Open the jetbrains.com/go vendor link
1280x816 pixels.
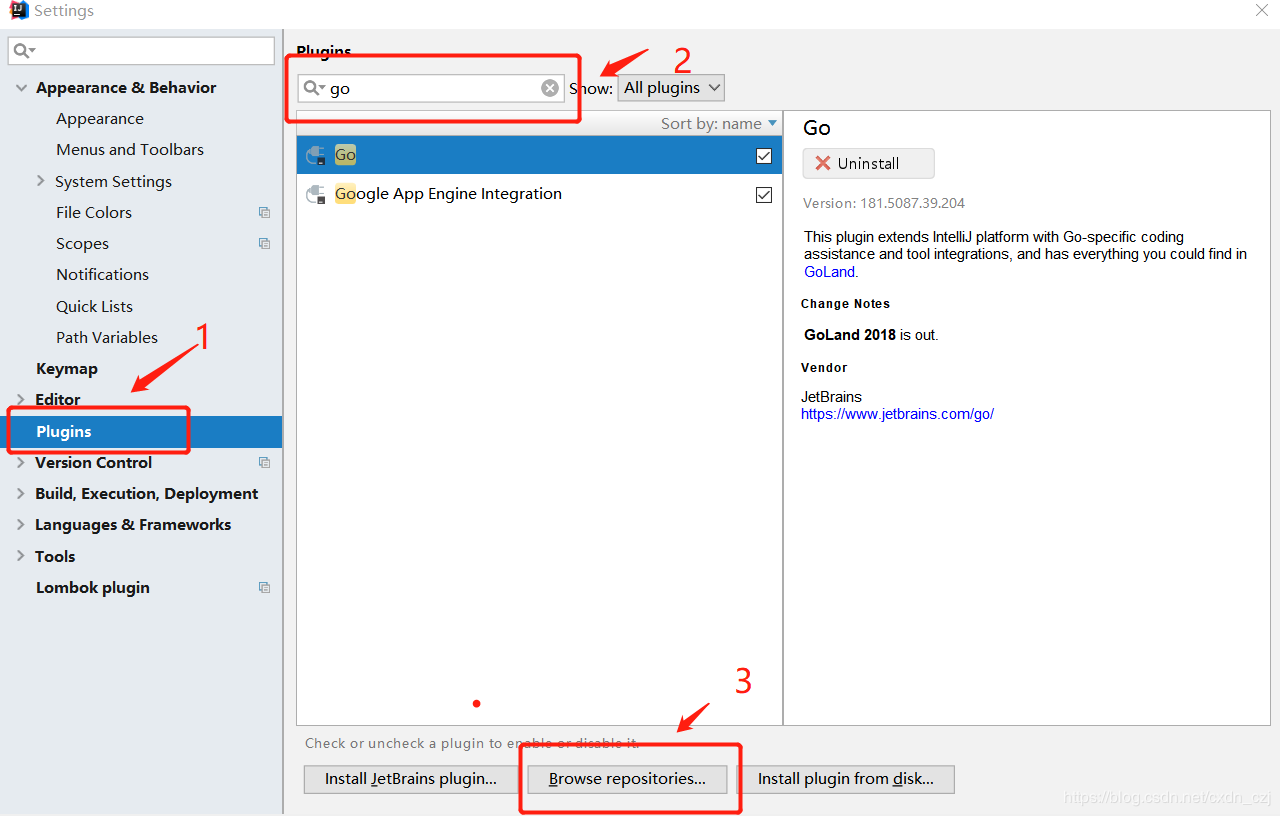pyautogui.click(x=897, y=414)
